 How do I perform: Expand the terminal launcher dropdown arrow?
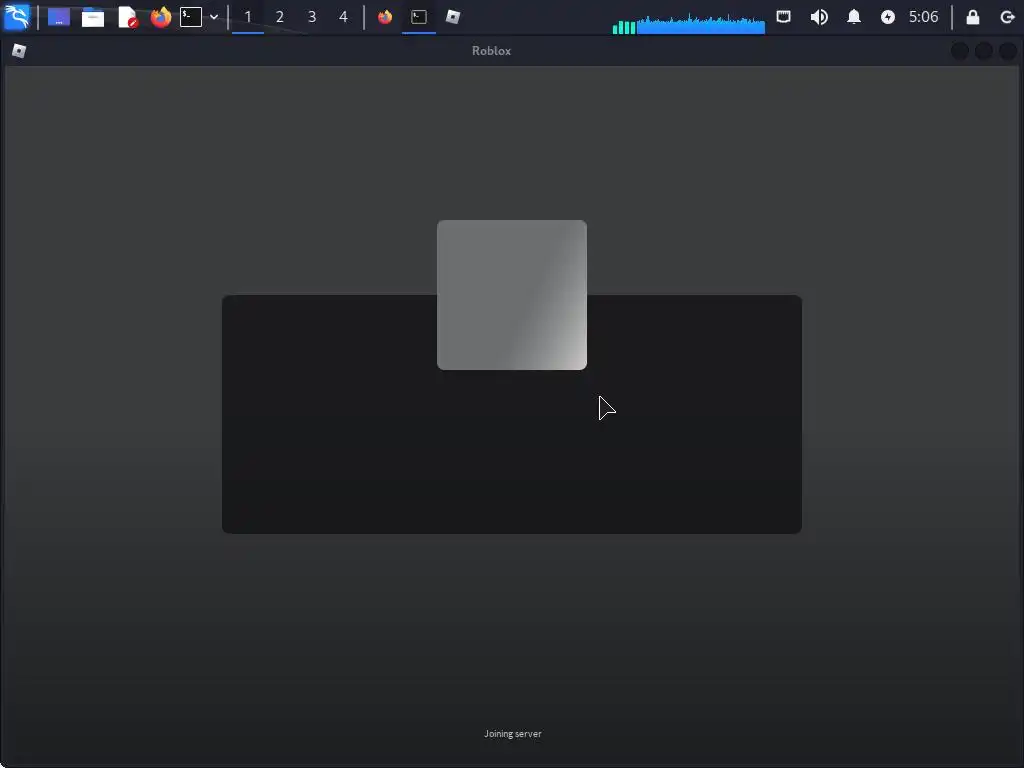(x=214, y=17)
